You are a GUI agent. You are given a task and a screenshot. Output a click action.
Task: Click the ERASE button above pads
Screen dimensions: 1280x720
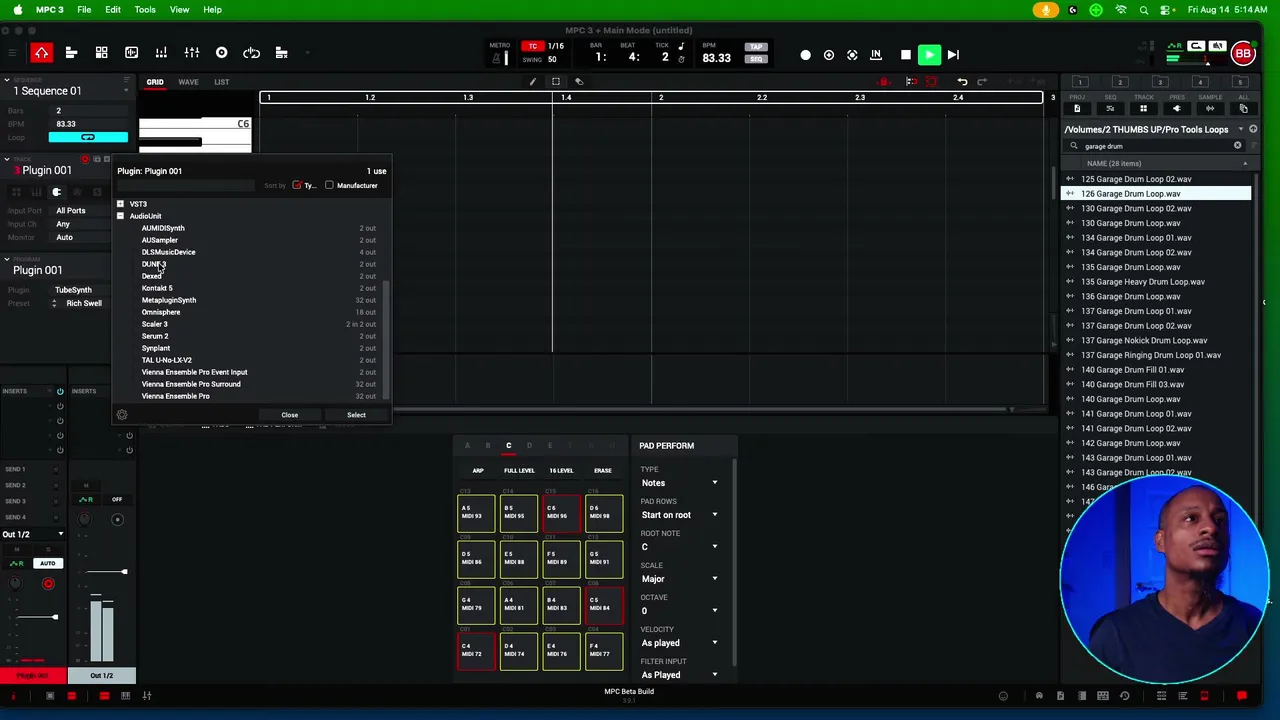coord(603,470)
